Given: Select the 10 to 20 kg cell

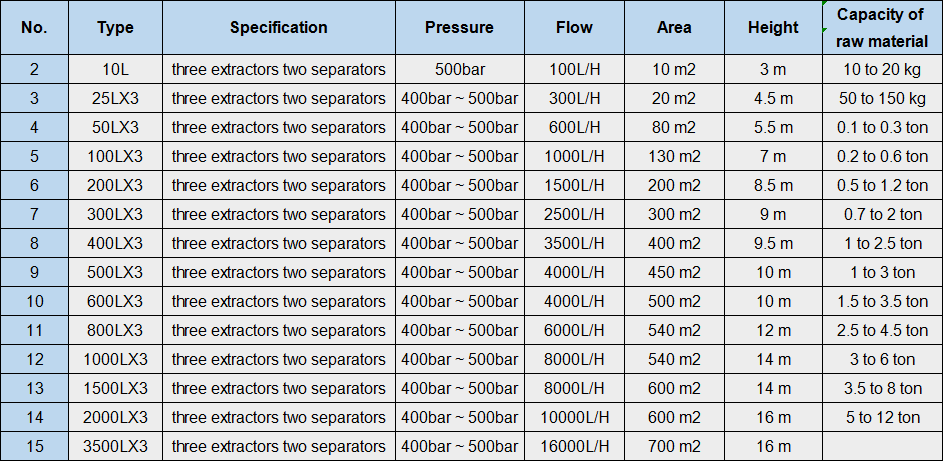Looking at the screenshot, I should pos(881,70).
